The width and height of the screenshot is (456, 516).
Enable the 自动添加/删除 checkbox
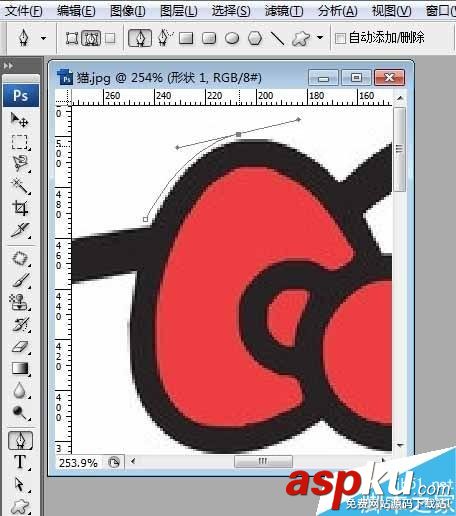340,38
